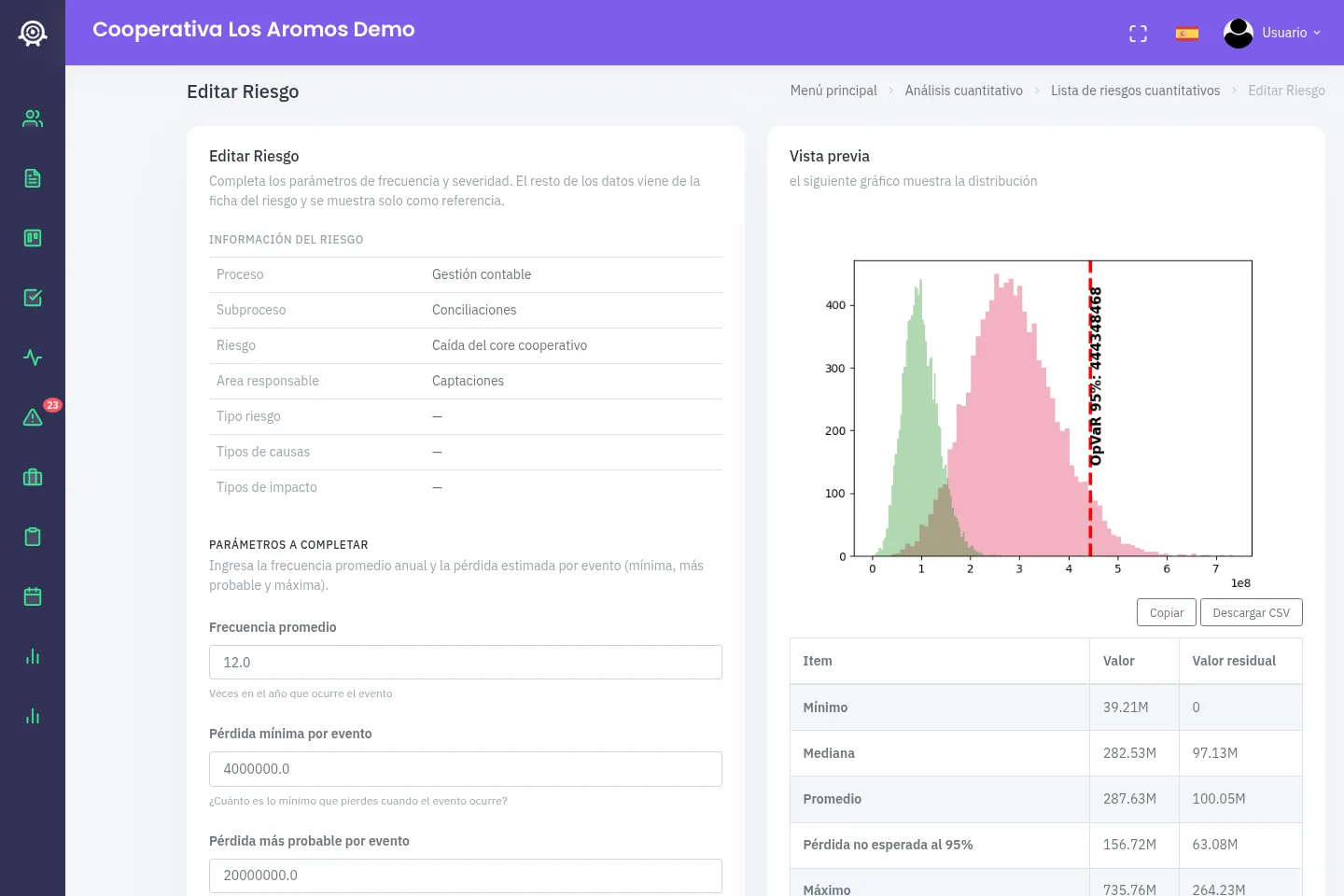Focus the Frecuencia promedio input field

(x=466, y=662)
